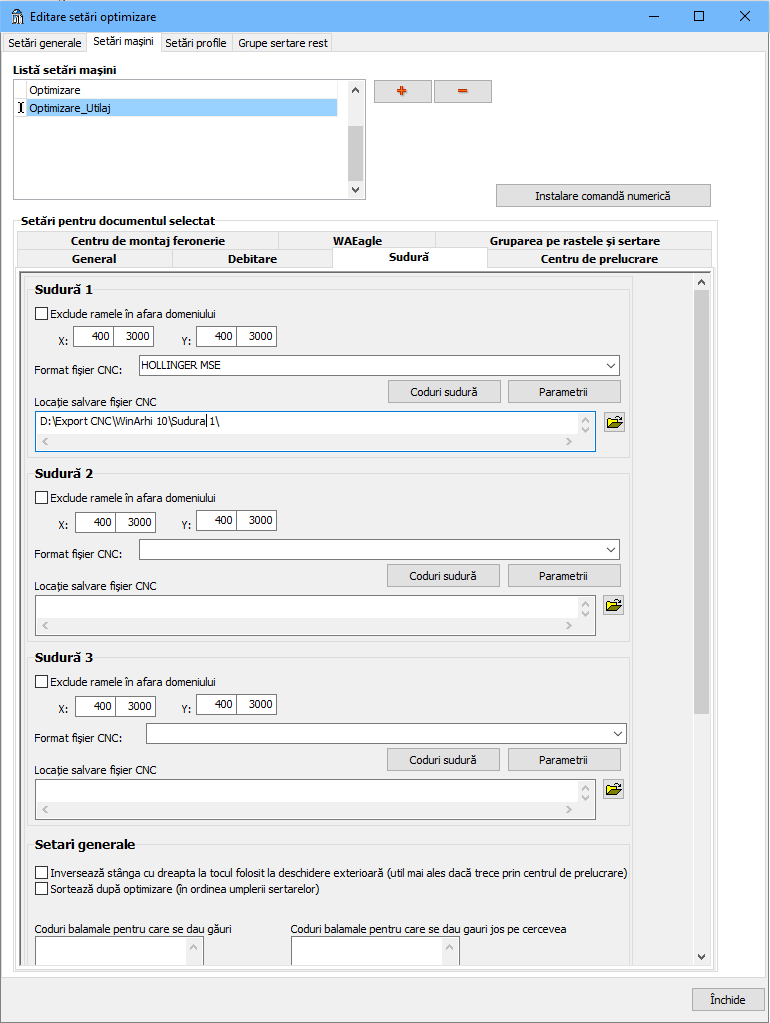The height and width of the screenshot is (1023, 770).
Task: Click the red minus remove setting icon
Action: click(x=462, y=91)
